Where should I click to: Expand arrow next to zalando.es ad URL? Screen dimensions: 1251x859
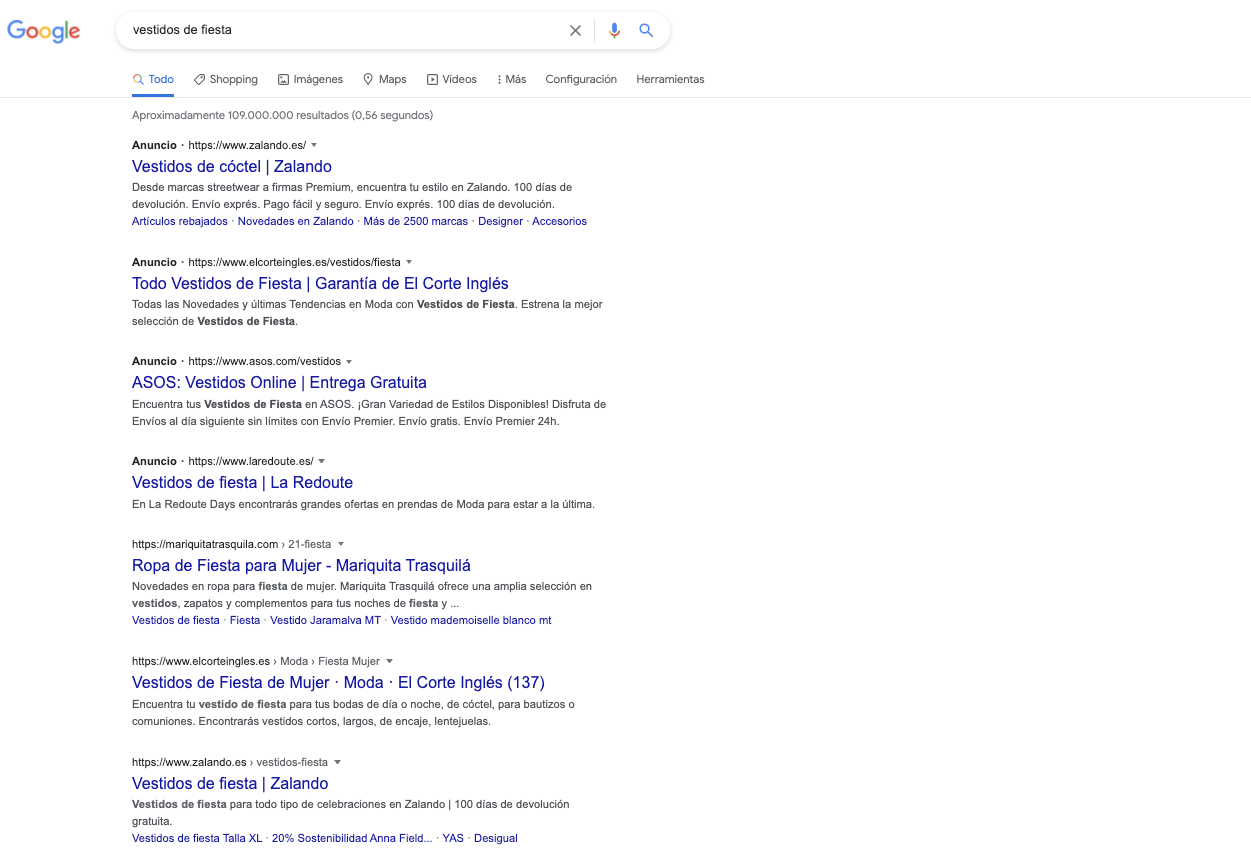pos(314,145)
